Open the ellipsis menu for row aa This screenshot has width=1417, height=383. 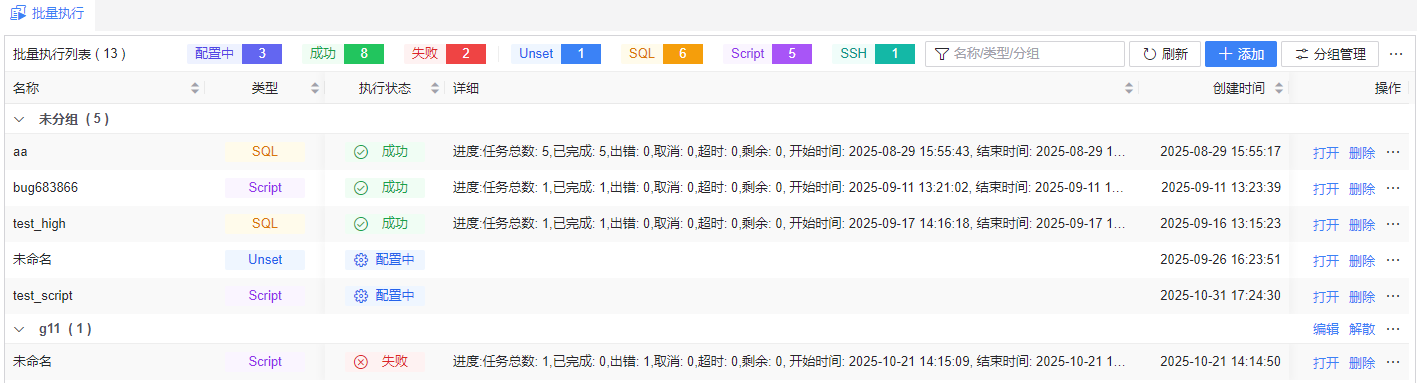pos(1393,152)
